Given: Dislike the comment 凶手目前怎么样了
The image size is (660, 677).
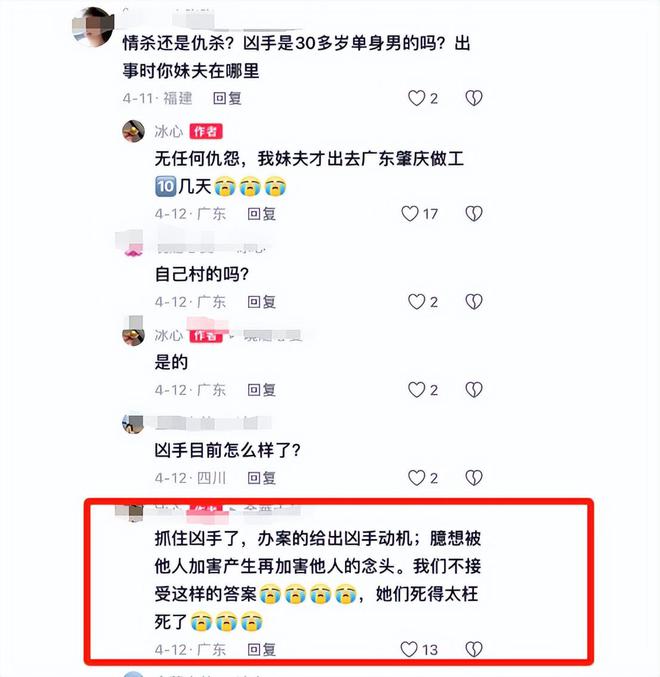Looking at the screenshot, I should pos(474,478).
